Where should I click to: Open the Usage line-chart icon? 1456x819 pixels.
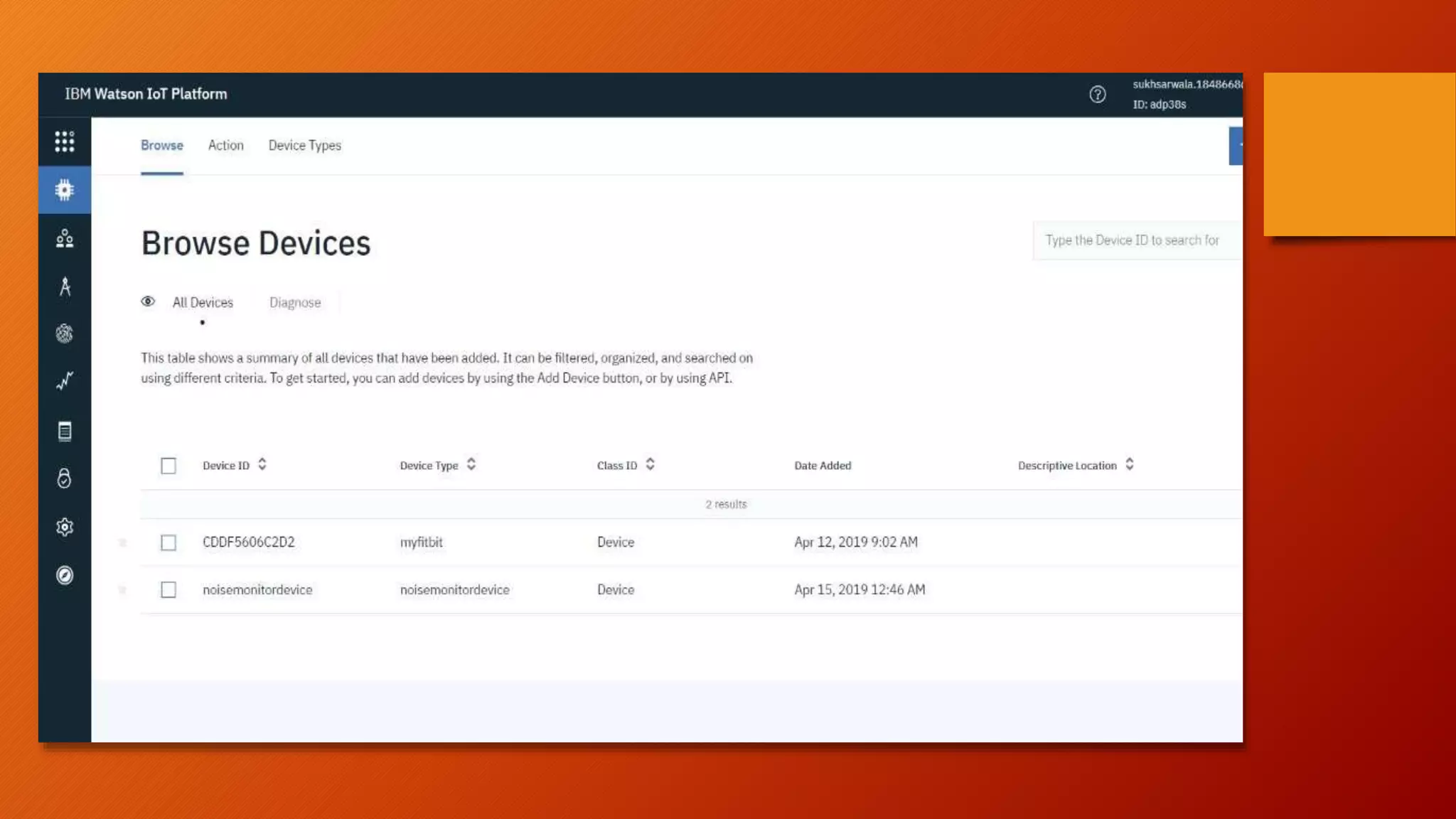65,382
